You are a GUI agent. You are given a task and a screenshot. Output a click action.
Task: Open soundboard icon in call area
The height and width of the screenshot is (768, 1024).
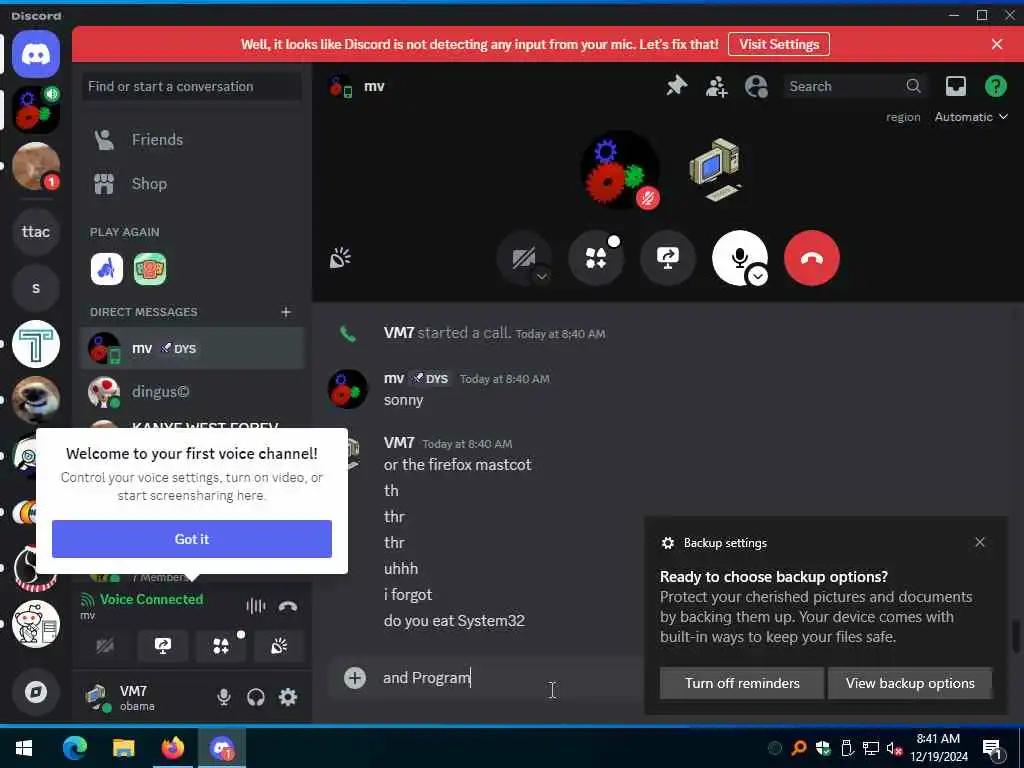pos(340,258)
